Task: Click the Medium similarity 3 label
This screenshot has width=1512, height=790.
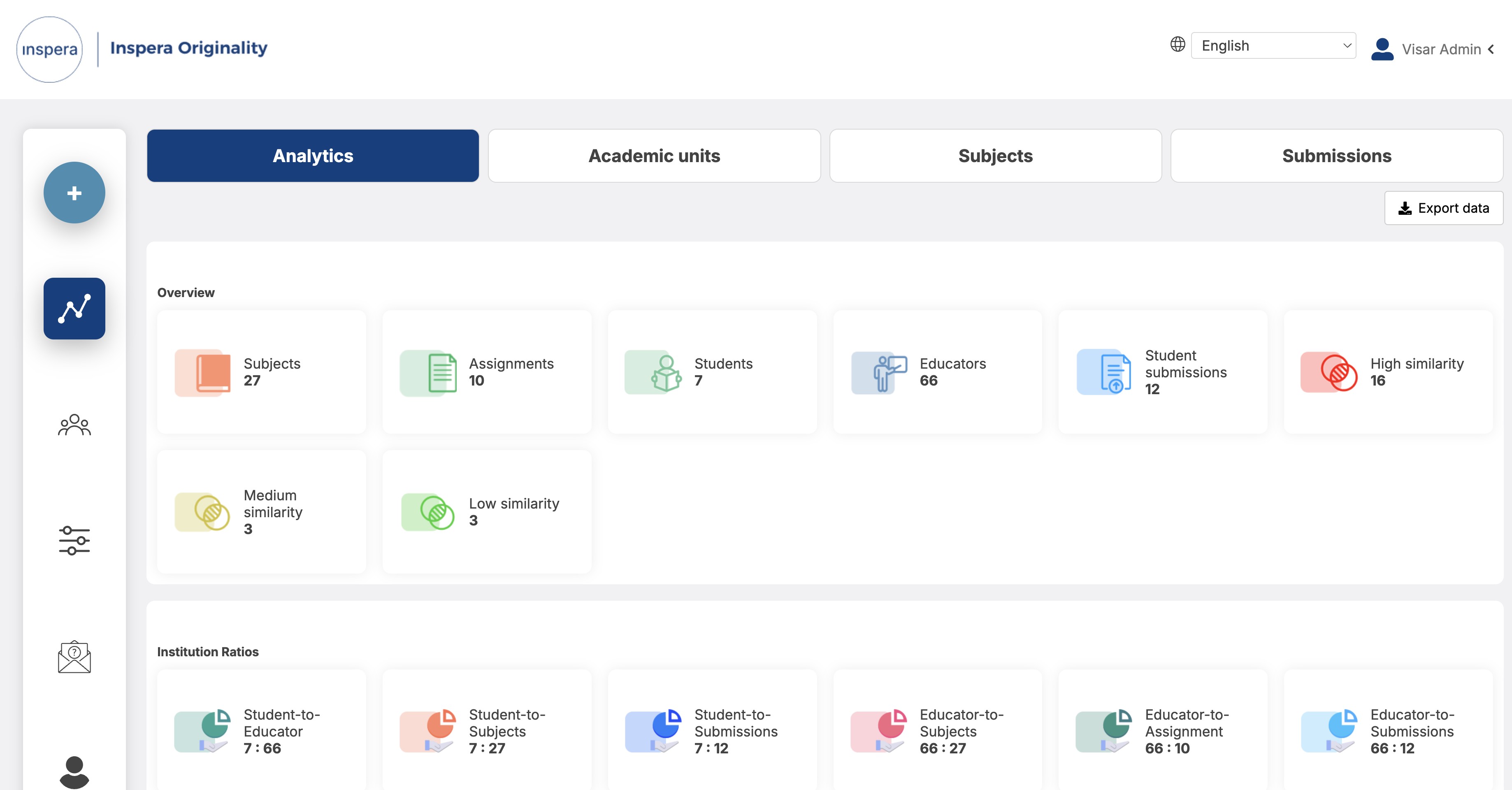Action: pyautogui.click(x=273, y=512)
